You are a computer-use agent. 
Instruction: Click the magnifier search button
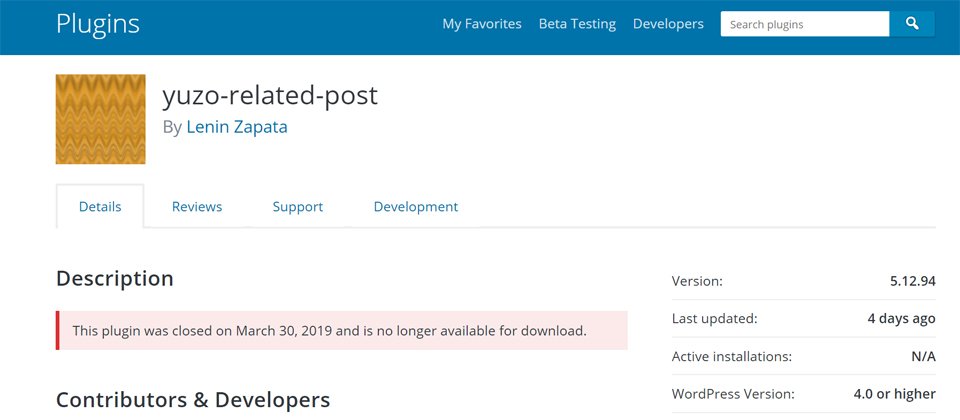912,24
